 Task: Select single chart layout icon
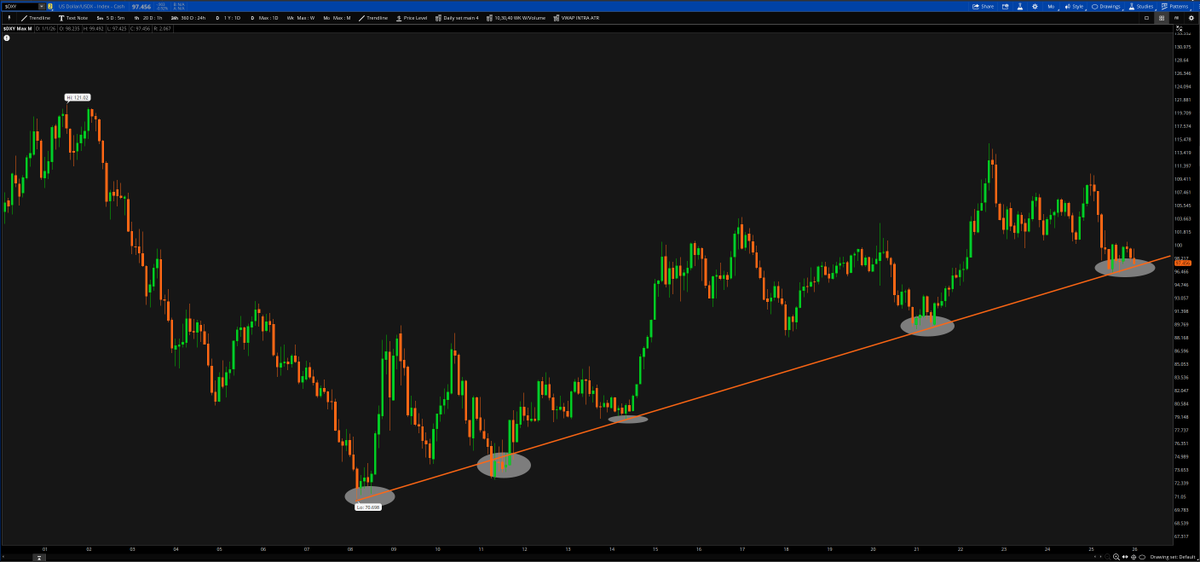pyautogui.click(x=1146, y=18)
